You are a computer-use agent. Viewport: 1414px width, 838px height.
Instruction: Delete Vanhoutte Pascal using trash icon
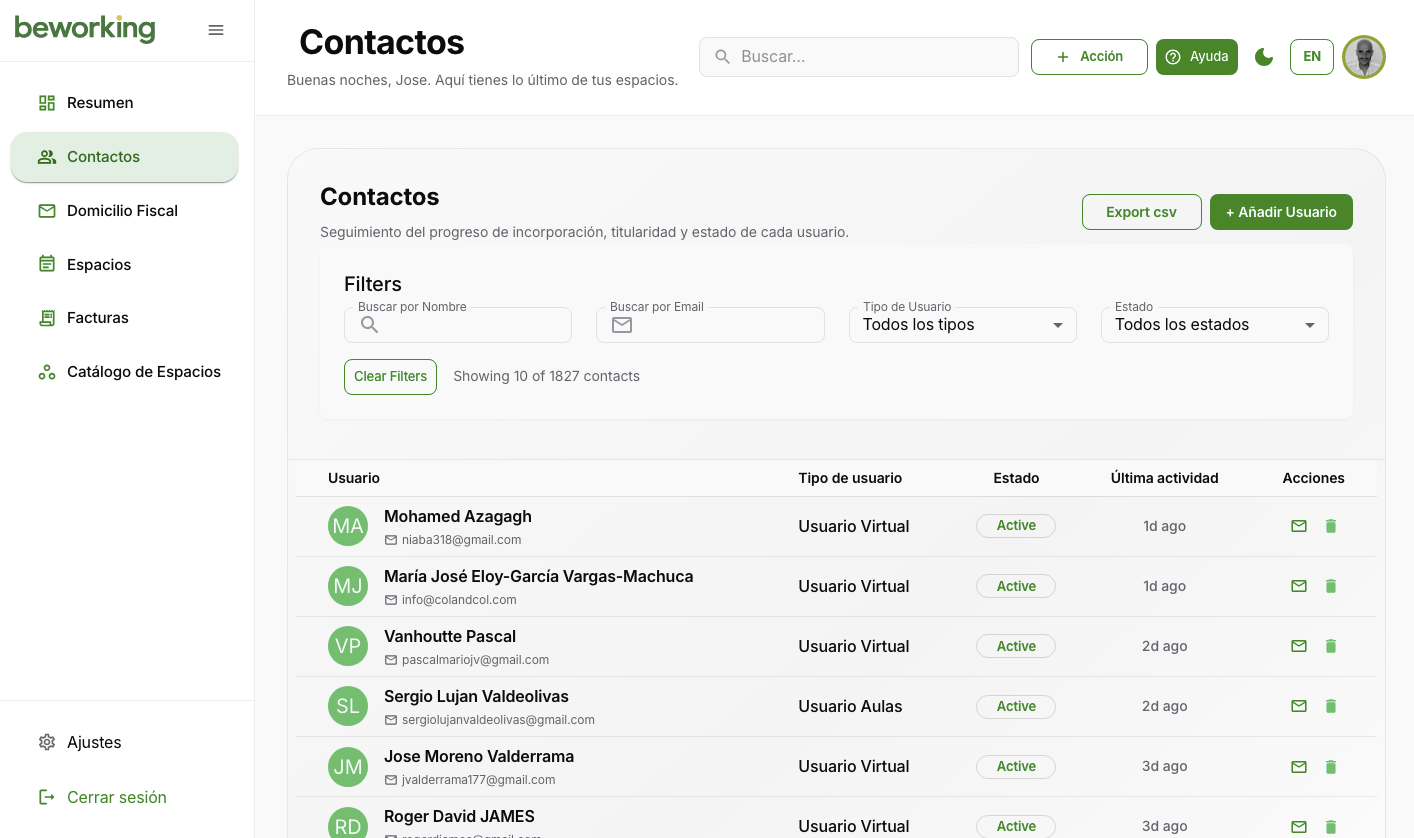click(1331, 646)
